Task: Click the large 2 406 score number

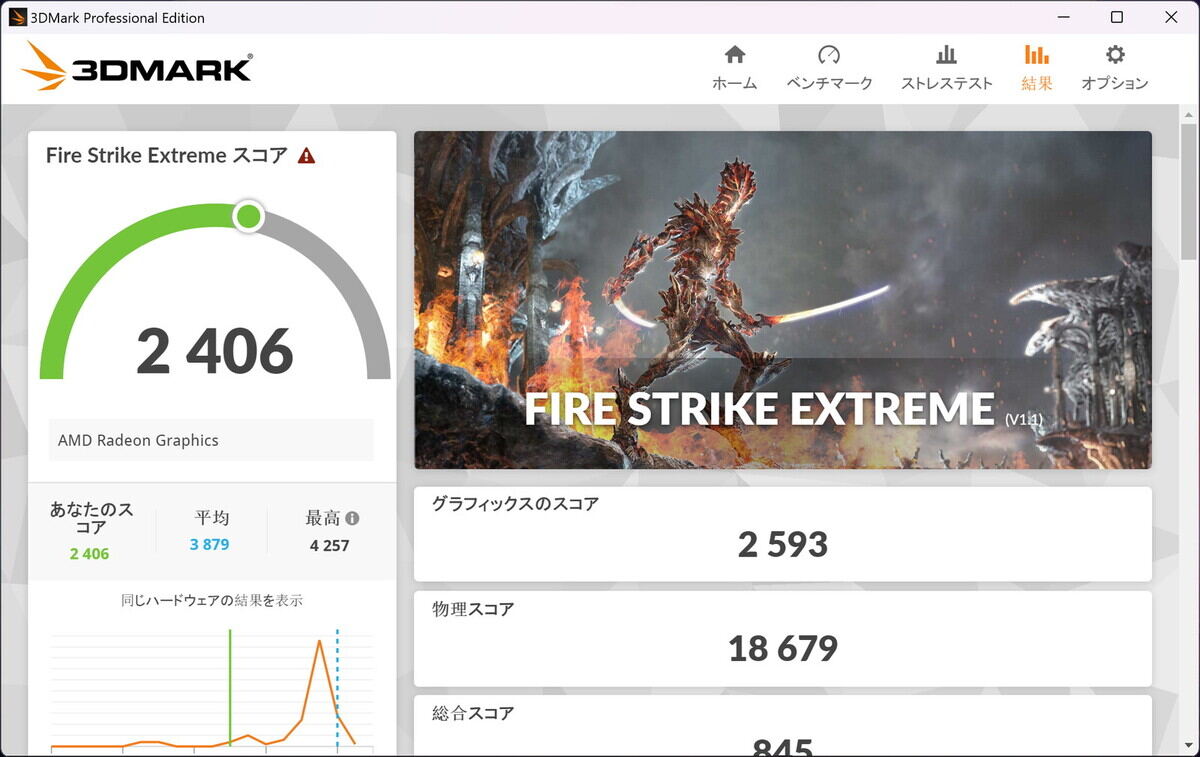Action: coord(215,351)
